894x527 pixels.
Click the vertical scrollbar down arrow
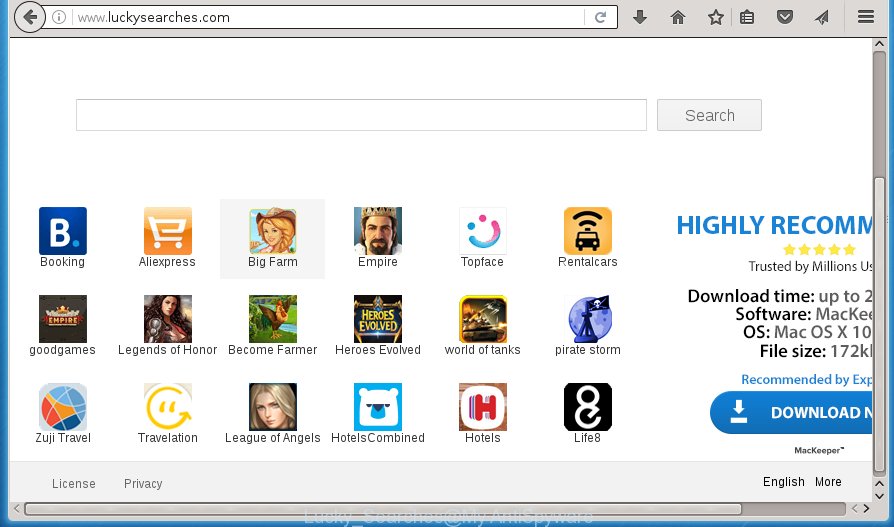point(879,496)
